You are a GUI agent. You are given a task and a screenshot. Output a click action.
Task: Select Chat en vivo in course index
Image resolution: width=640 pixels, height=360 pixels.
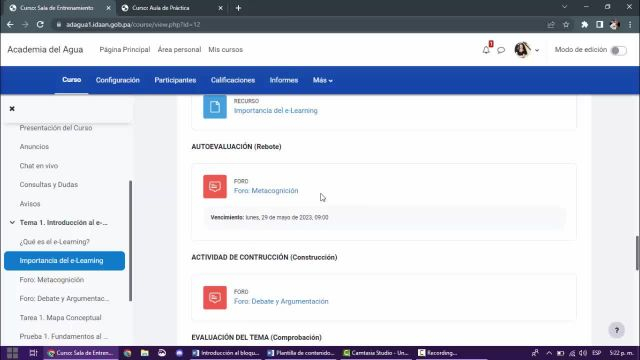point(39,166)
